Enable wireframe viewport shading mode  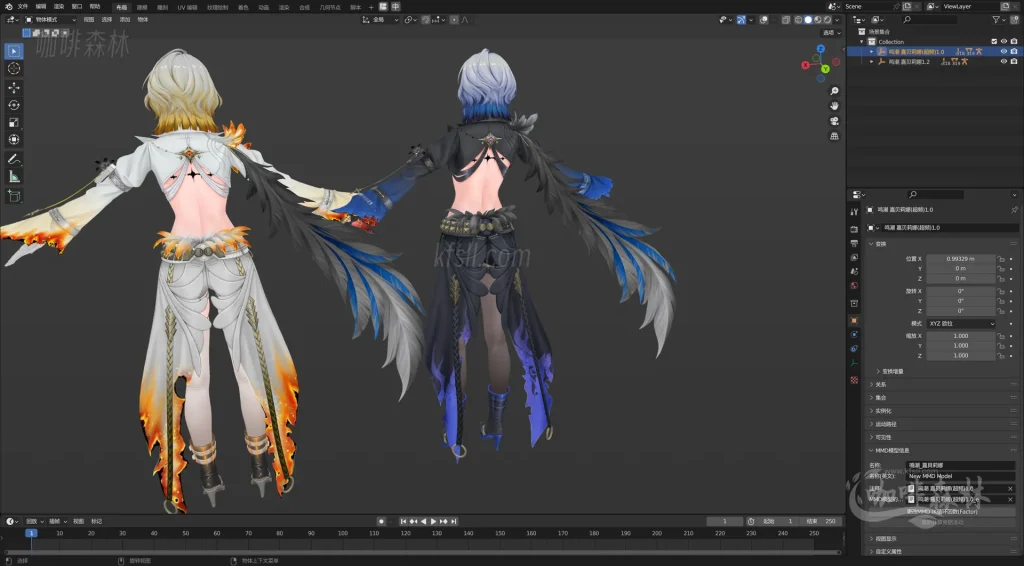(x=798, y=20)
